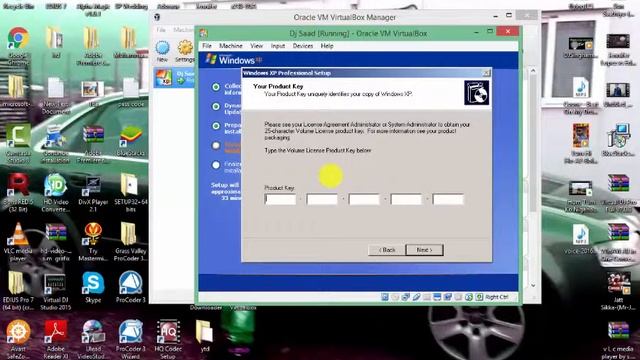Screen dimensions: 640x360
Task: Select the BlueStacks desktop icon
Action: pos(131,141)
